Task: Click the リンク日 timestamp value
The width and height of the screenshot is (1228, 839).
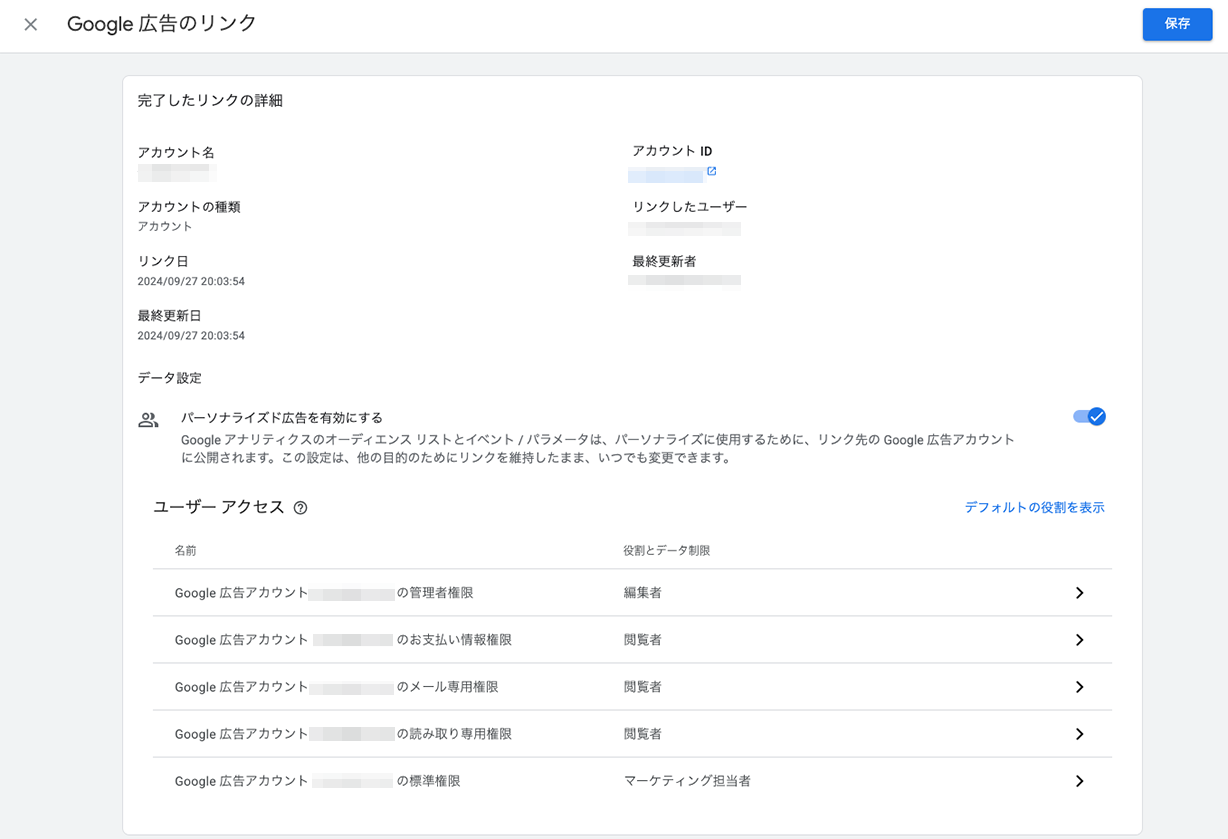Action: [x=191, y=282]
